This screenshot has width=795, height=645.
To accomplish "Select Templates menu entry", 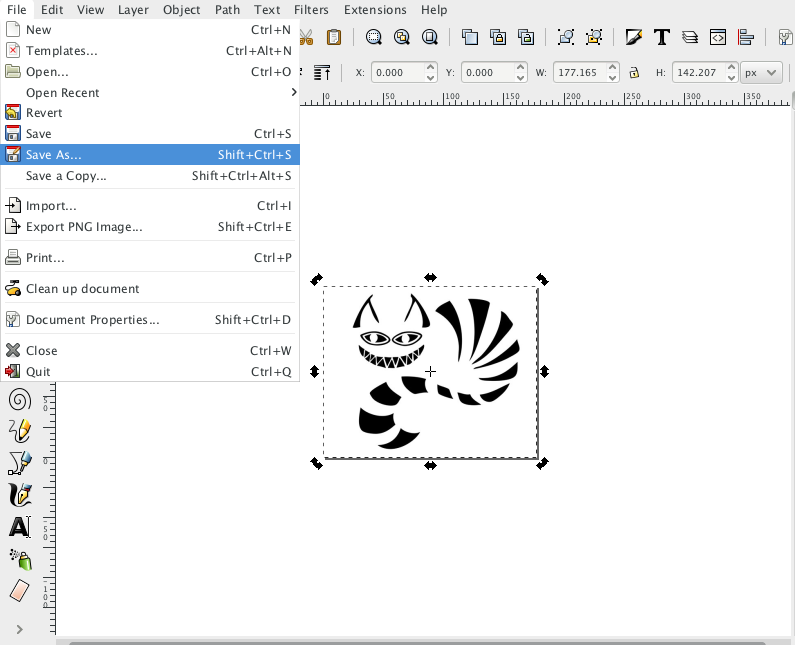I will click(150, 51).
